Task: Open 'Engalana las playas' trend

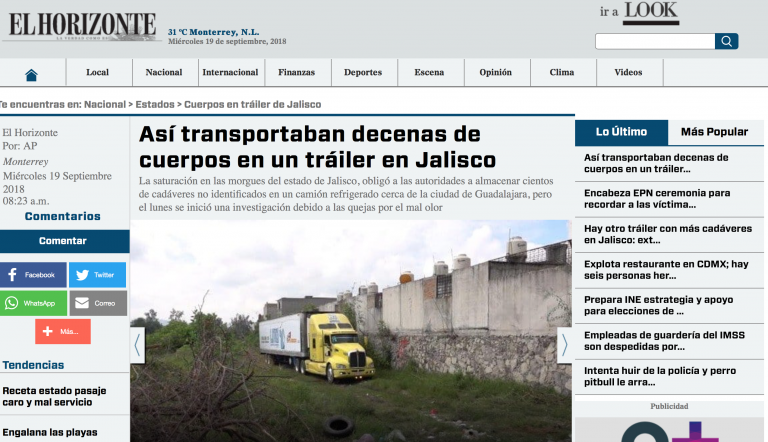Action: [x=50, y=432]
